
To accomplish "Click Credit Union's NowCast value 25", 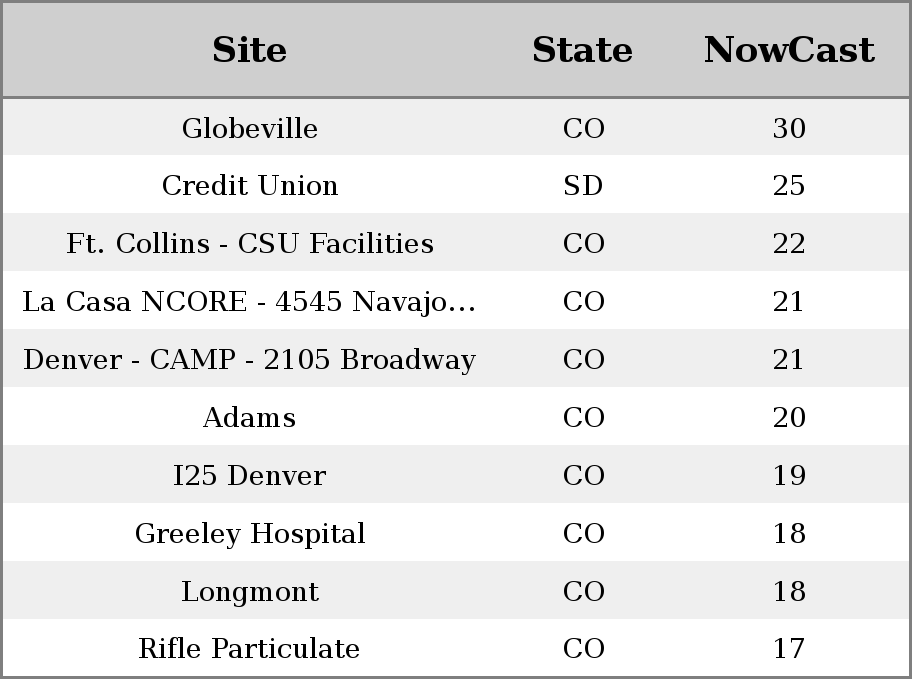I will click(789, 186).
